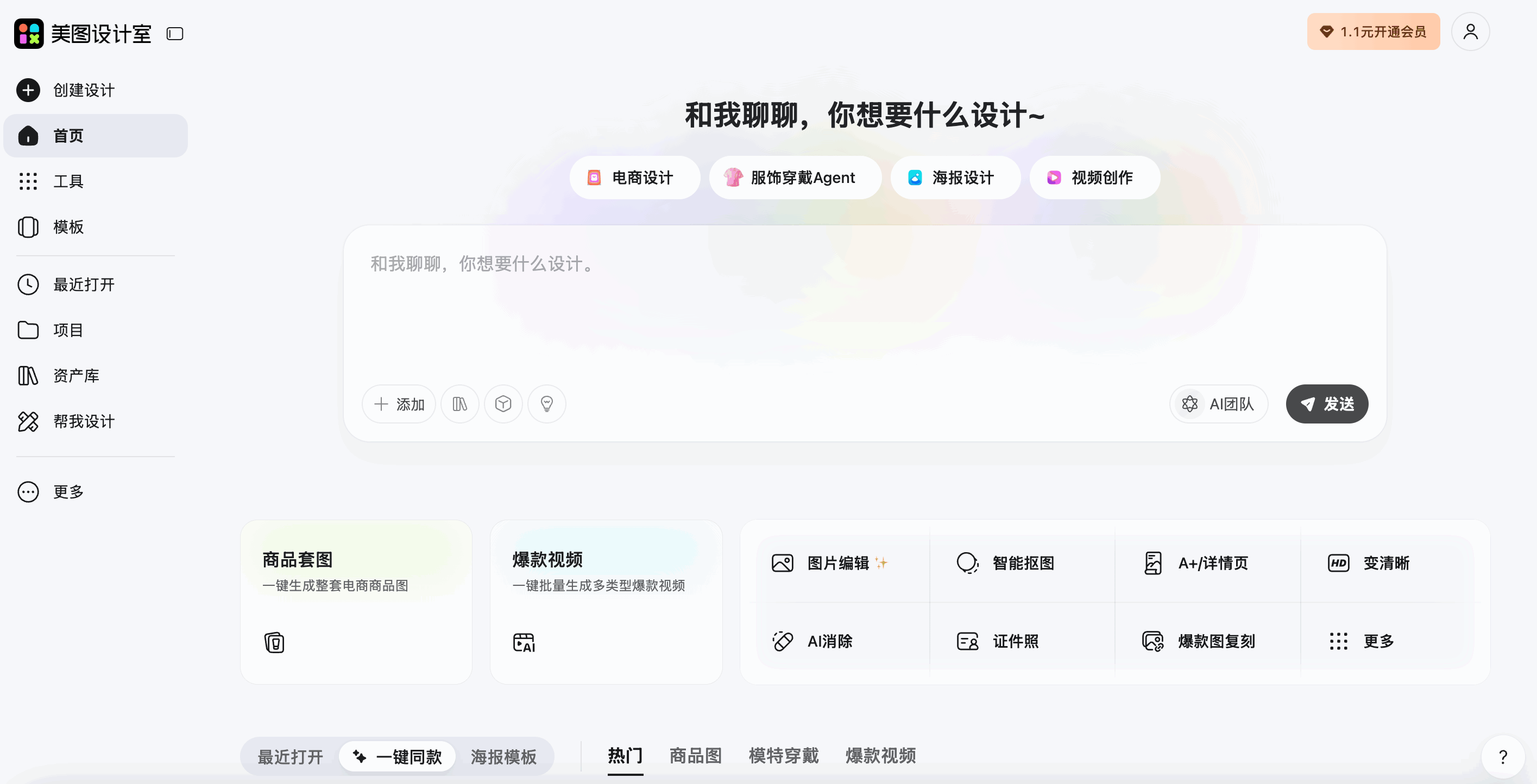1537x784 pixels.
Task: Open 模板 in the sidebar
Action: pos(96,227)
